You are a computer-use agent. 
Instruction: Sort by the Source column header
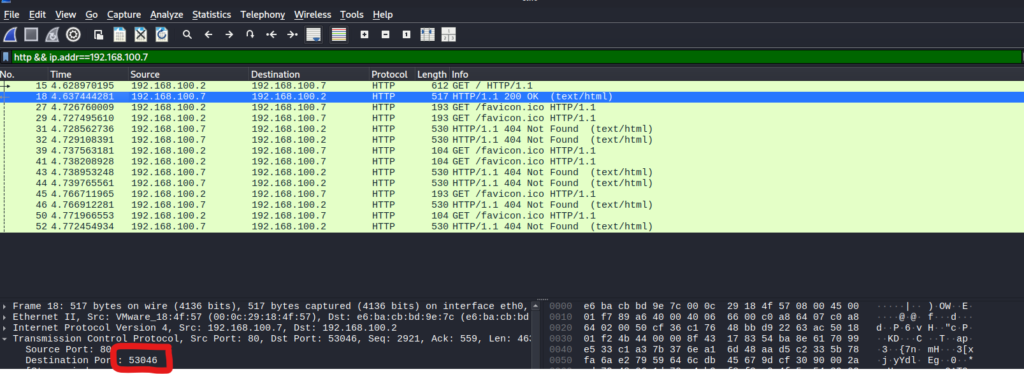coord(188,74)
